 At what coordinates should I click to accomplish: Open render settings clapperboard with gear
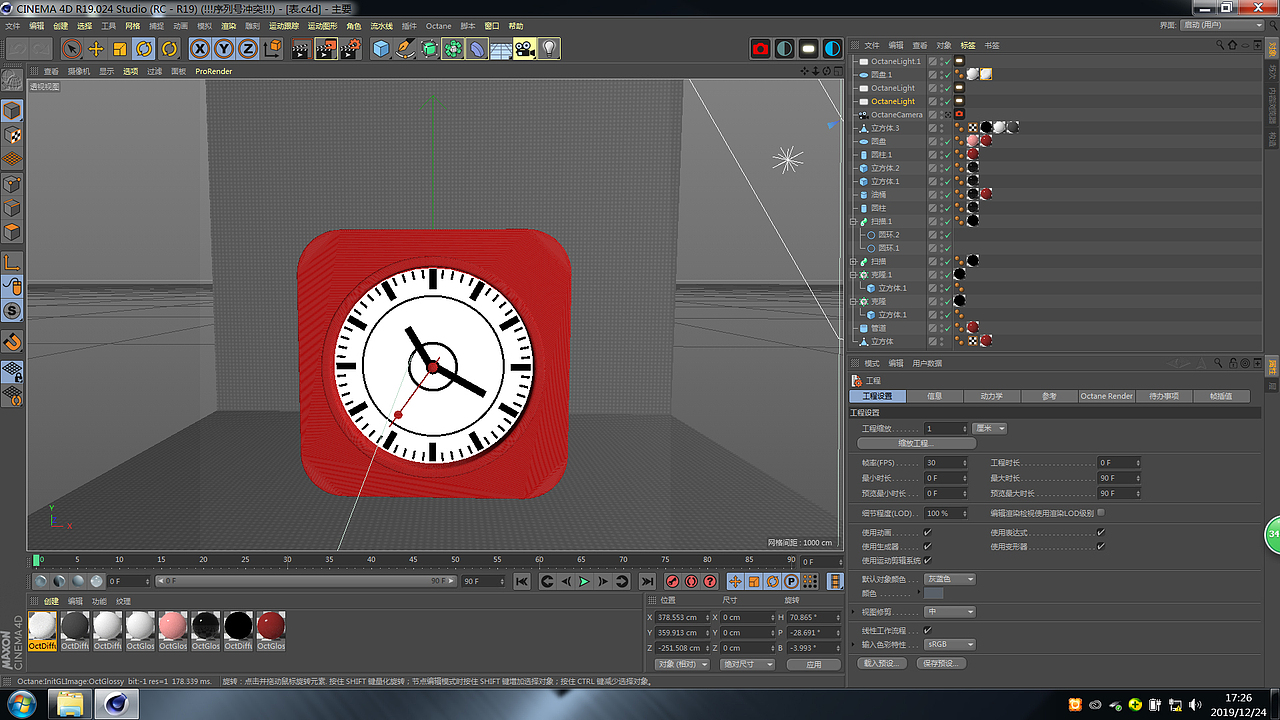pos(350,48)
